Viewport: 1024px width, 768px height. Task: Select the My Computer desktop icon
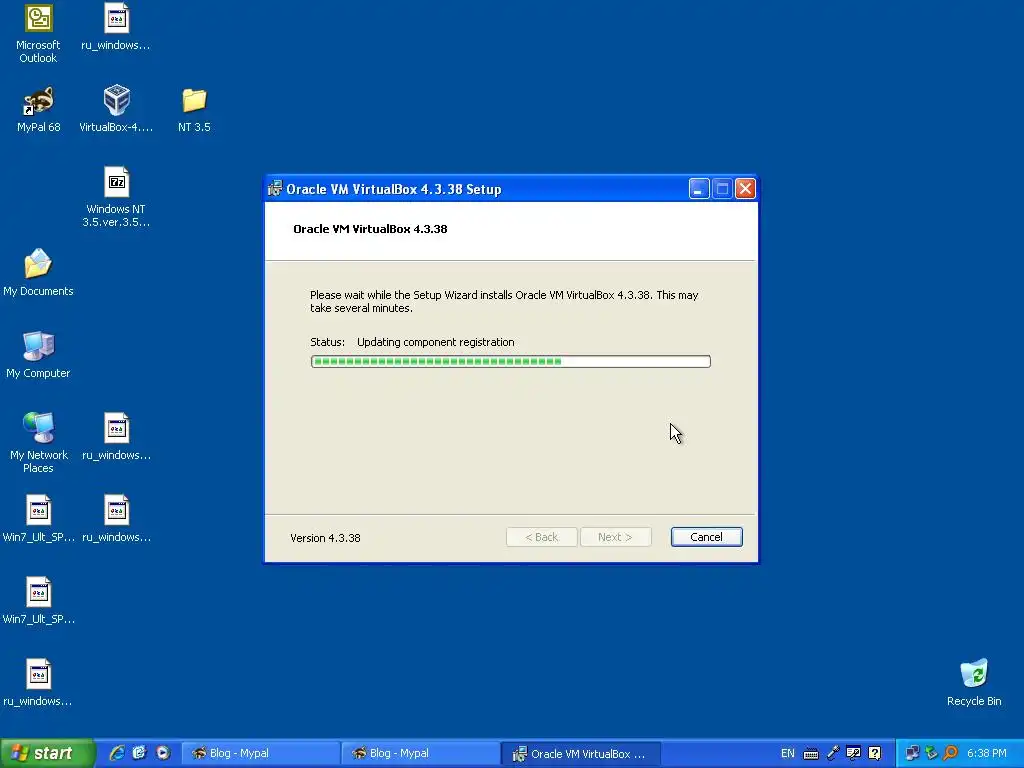coord(38,355)
